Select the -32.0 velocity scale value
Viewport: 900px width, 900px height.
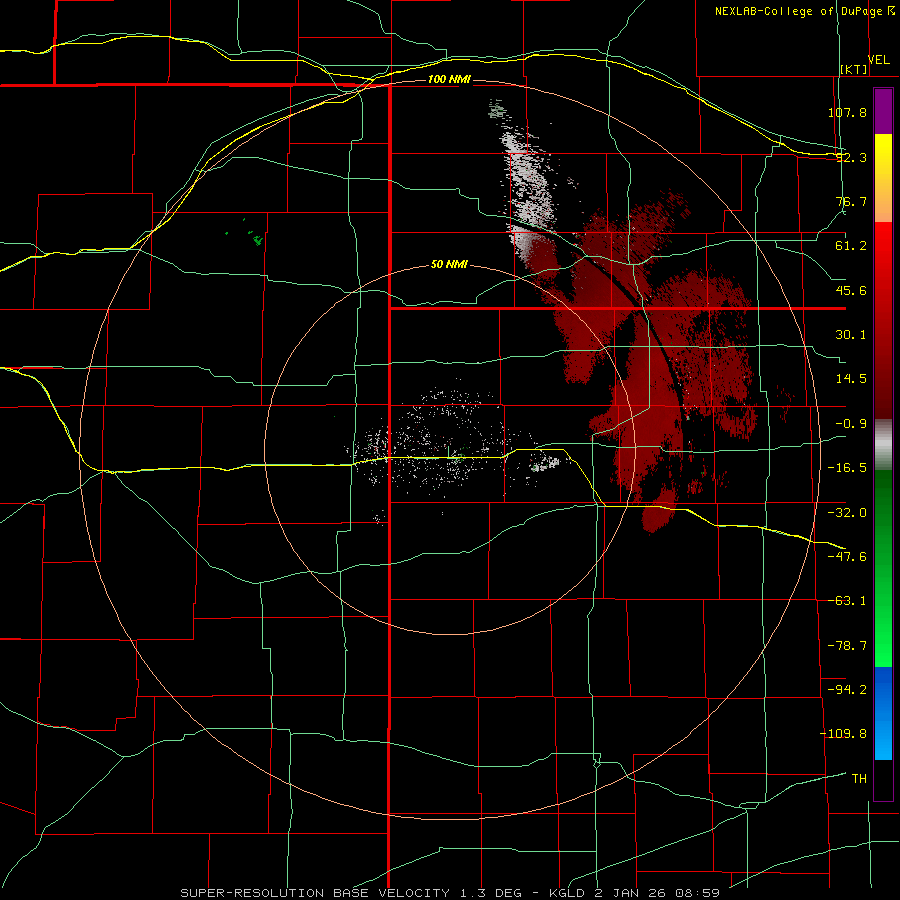click(x=847, y=513)
